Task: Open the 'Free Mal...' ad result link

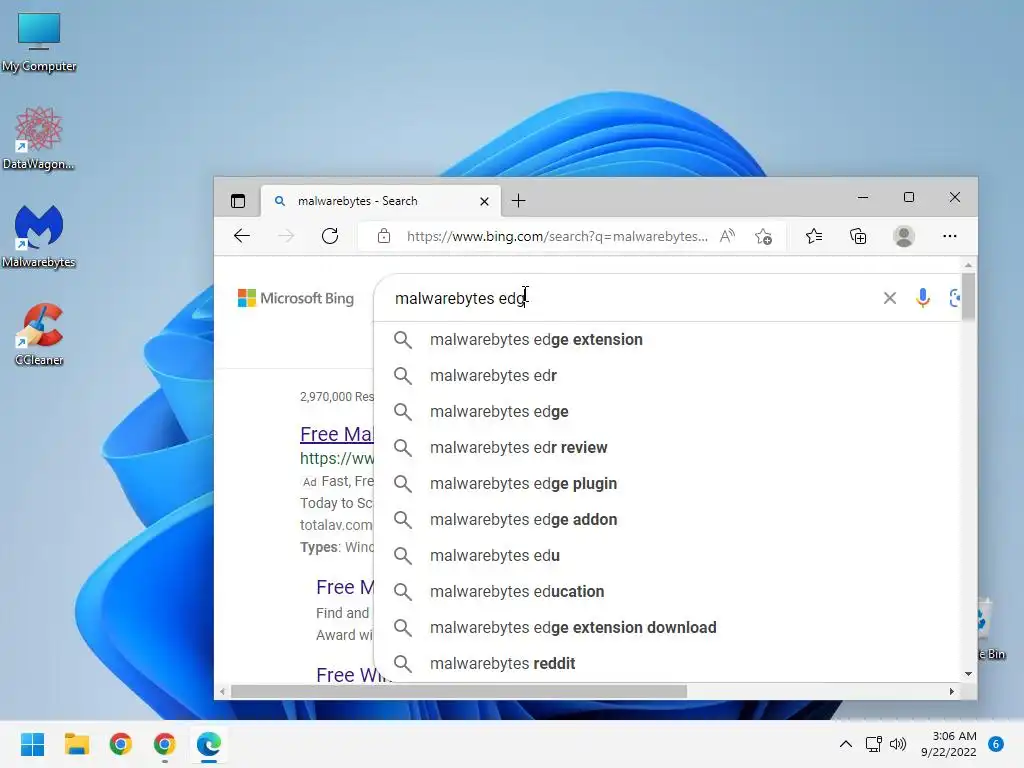Action: coord(336,434)
